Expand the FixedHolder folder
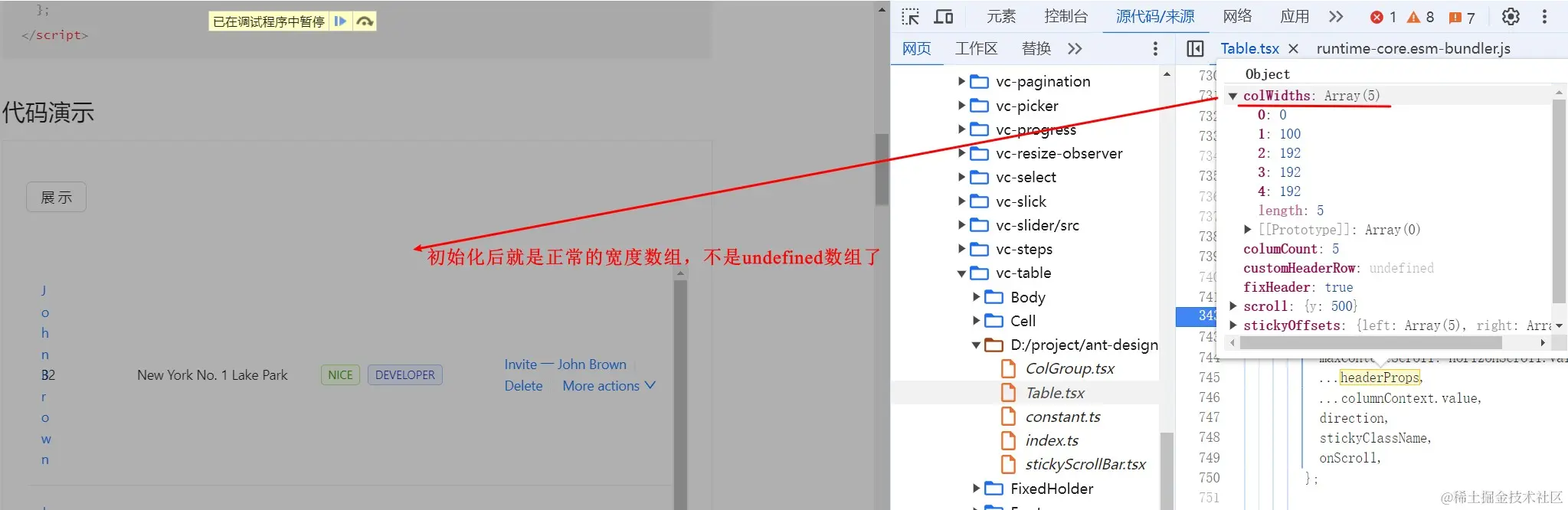This screenshot has width=1568, height=510. [977, 489]
